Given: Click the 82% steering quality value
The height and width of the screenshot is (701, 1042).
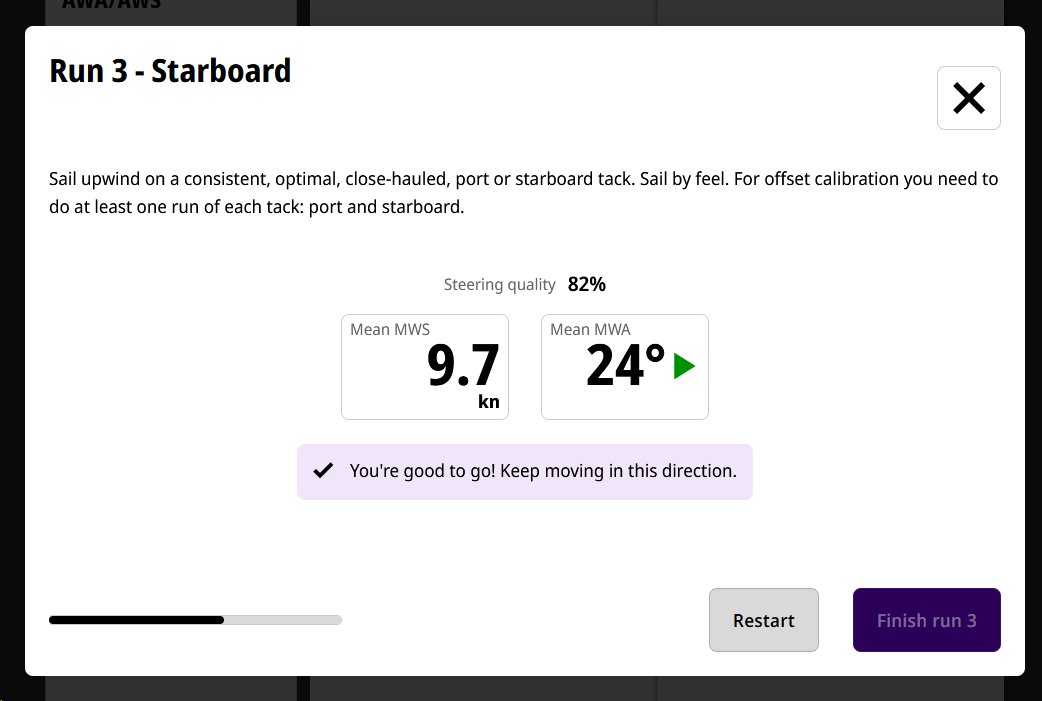Looking at the screenshot, I should click(x=587, y=284).
